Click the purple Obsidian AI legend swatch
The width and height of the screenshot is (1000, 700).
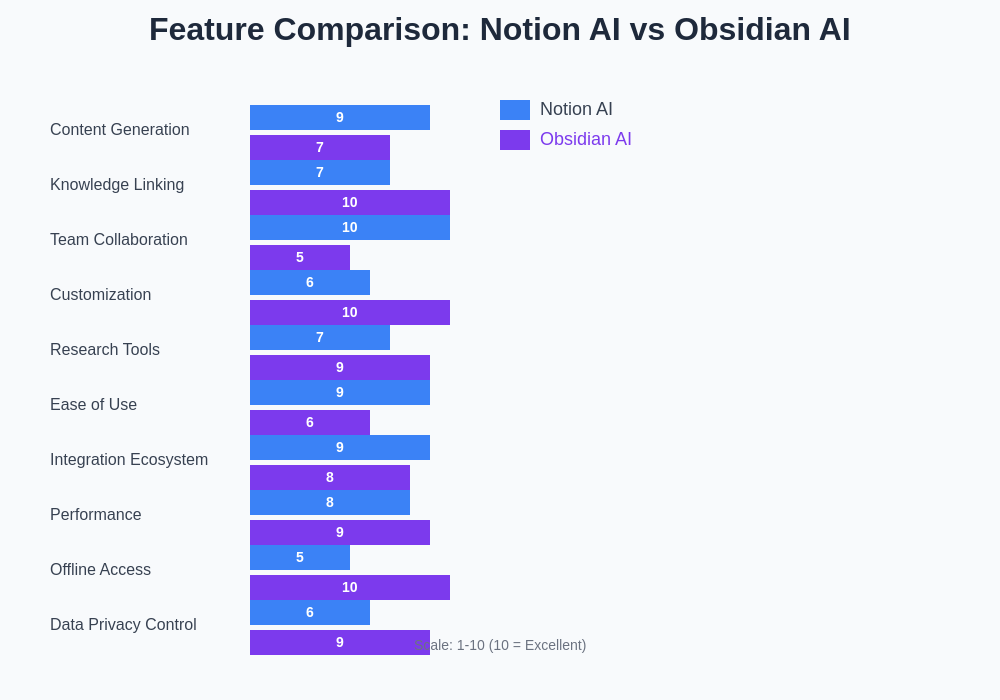click(515, 140)
